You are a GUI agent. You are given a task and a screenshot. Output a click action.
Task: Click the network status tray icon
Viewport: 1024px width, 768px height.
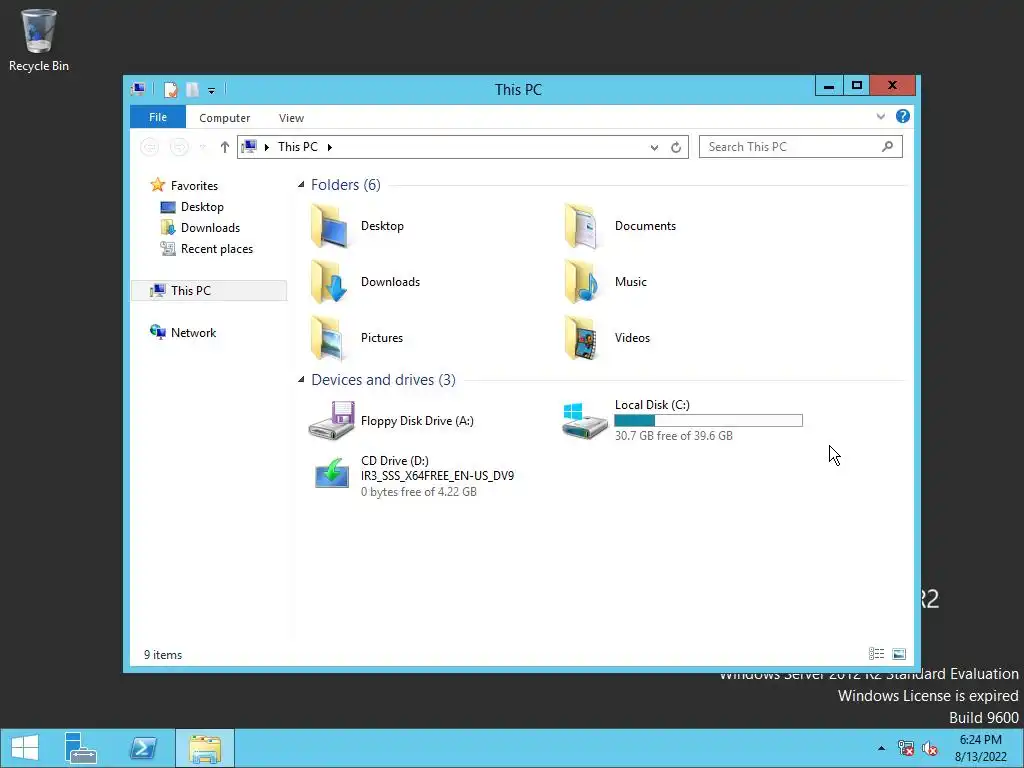[x=905, y=748]
